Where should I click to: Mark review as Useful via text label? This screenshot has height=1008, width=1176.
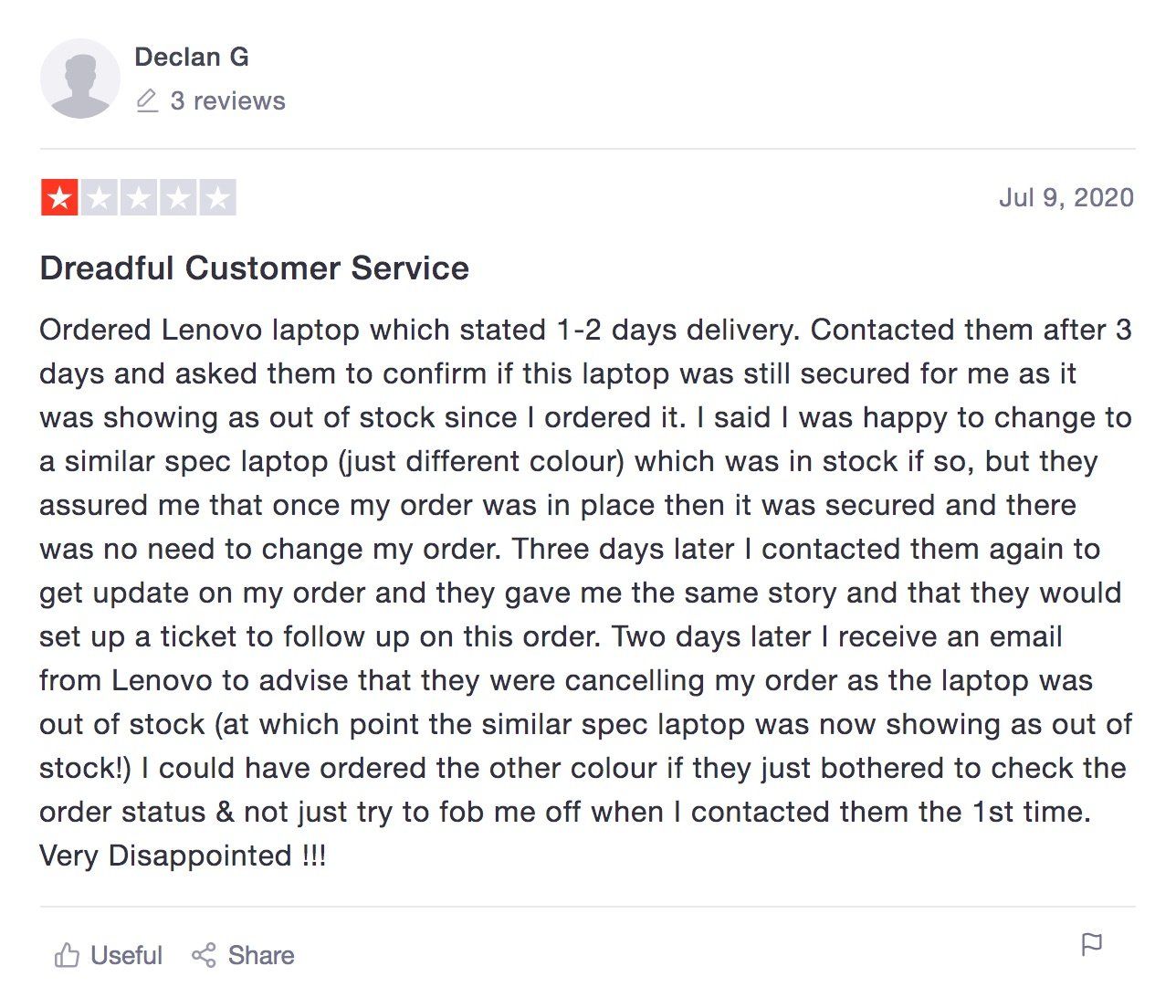(x=126, y=955)
